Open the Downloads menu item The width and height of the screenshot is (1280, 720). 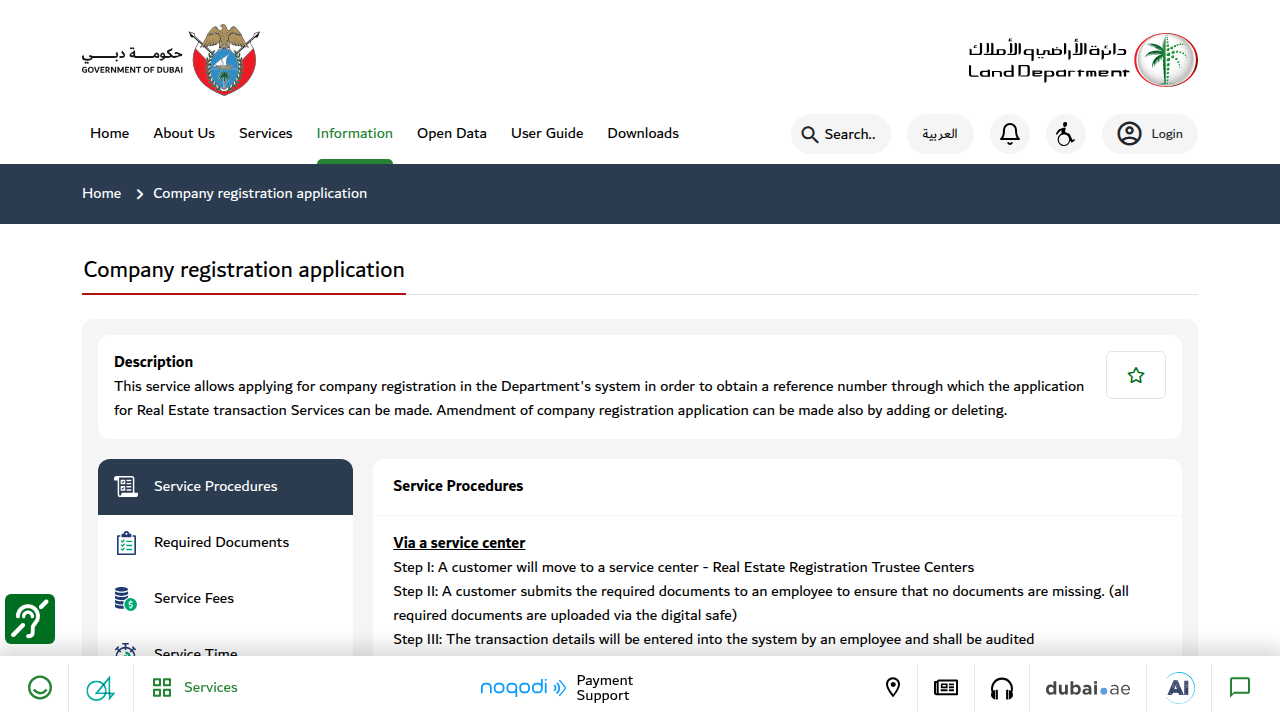coord(643,134)
